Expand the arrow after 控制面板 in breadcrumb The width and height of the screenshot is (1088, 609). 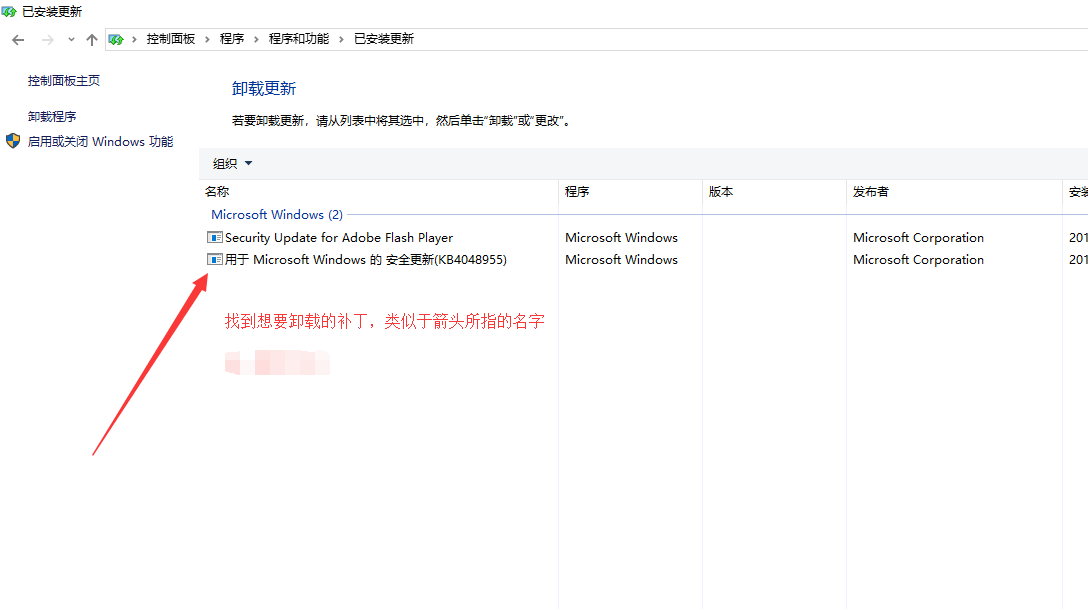click(x=208, y=39)
